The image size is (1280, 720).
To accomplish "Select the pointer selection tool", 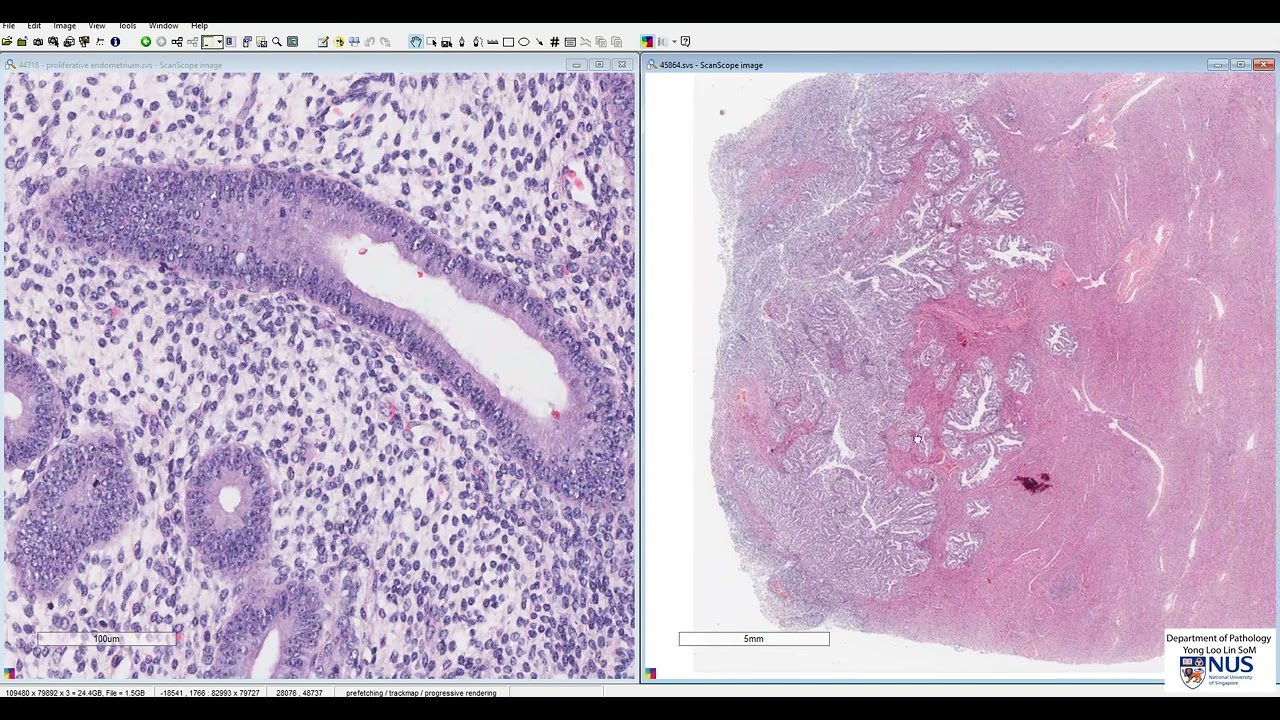I will coord(431,42).
